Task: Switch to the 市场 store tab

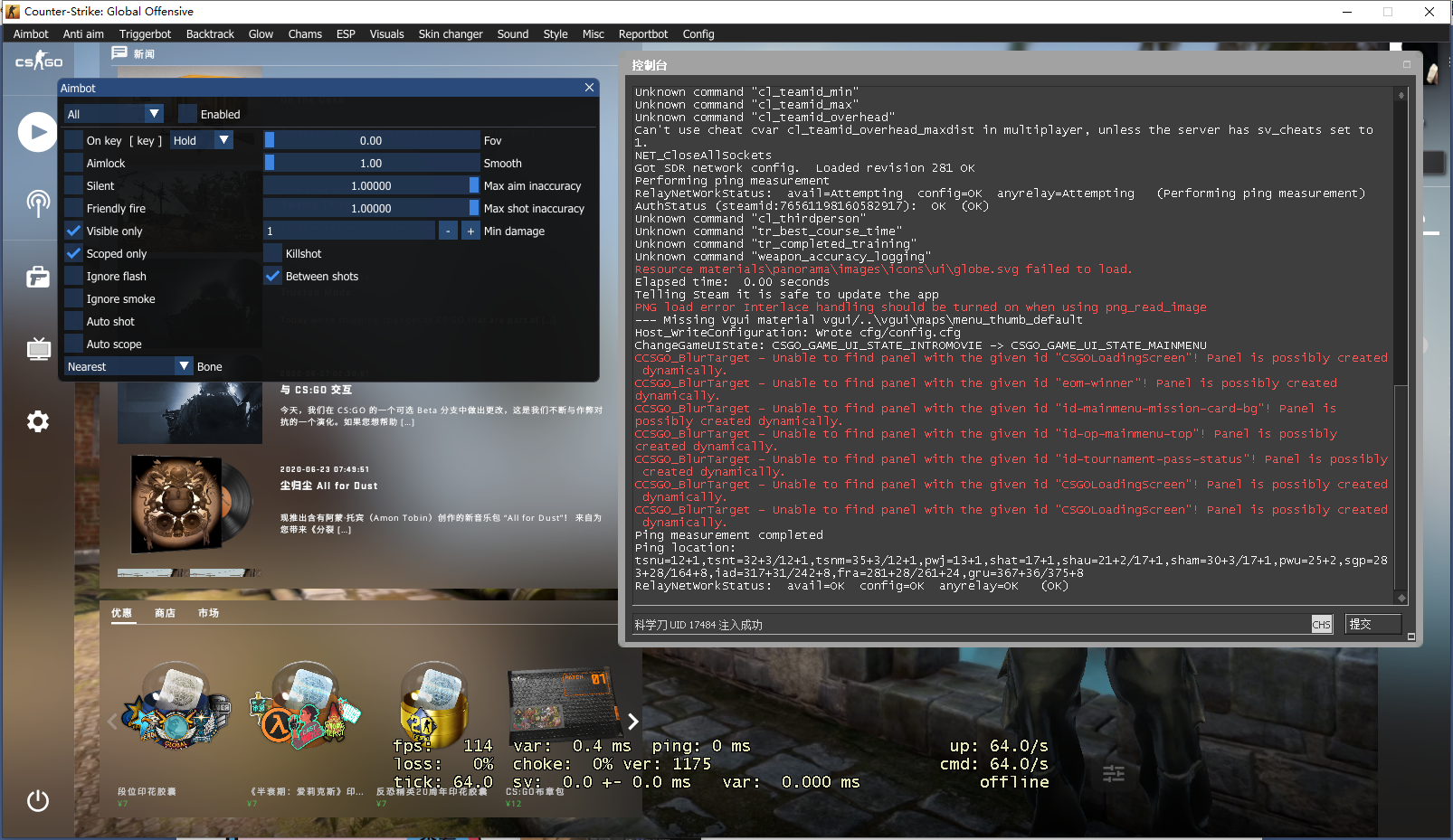Action: coord(208,613)
